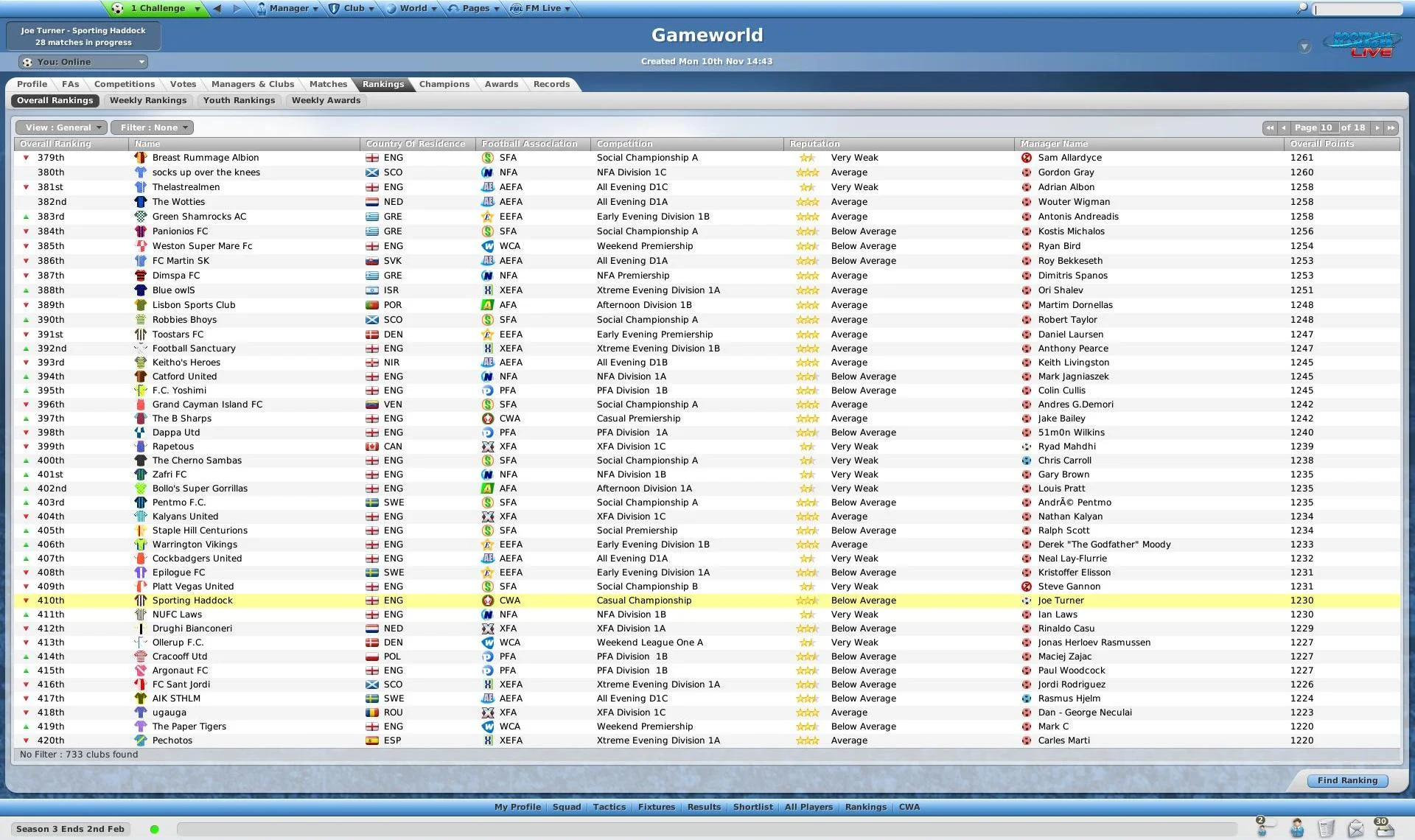Click the envelope mail icon in bottom bar
1415x840 pixels.
[1356, 829]
